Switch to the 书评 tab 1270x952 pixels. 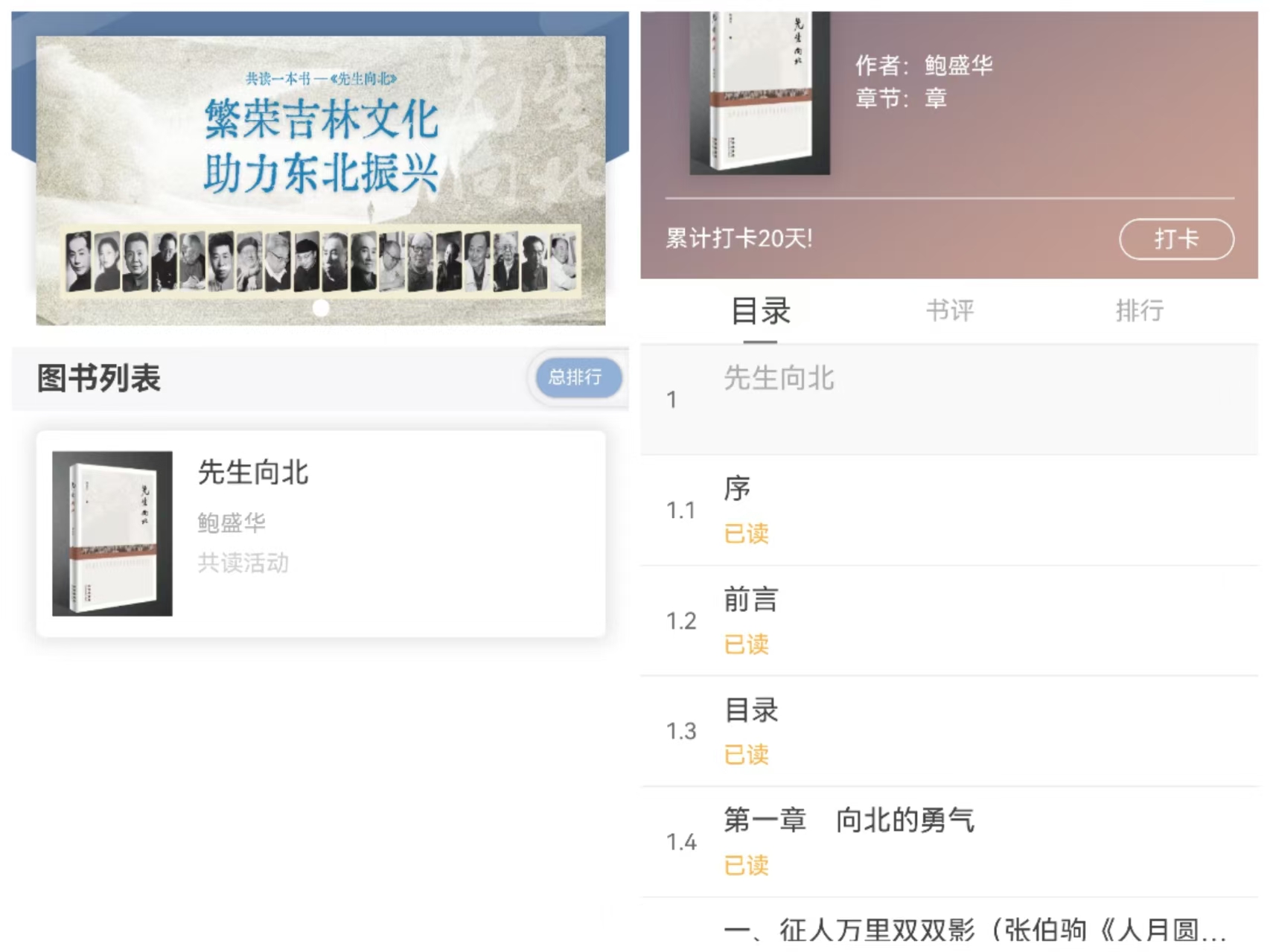coord(949,310)
